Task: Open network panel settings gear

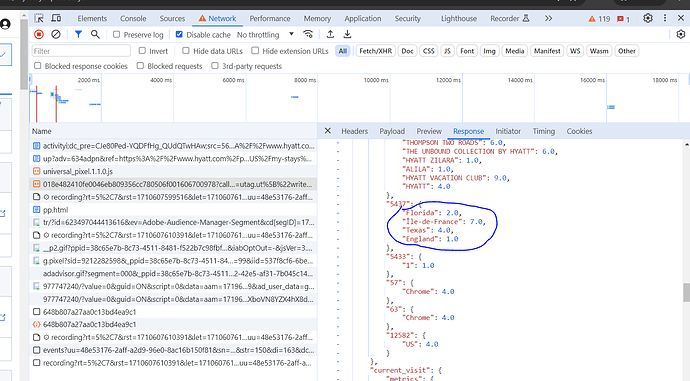Action: click(681, 34)
